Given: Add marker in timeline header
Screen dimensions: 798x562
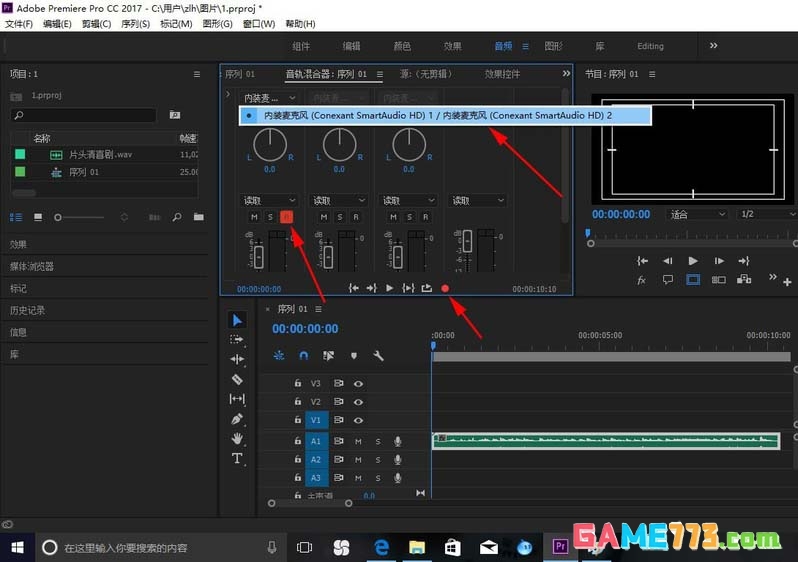Looking at the screenshot, I should click(354, 355).
